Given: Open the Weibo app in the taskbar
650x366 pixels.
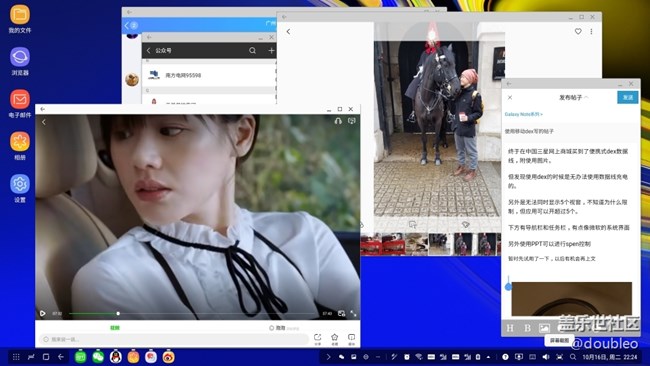Looking at the screenshot, I should pyautogui.click(x=168, y=356).
